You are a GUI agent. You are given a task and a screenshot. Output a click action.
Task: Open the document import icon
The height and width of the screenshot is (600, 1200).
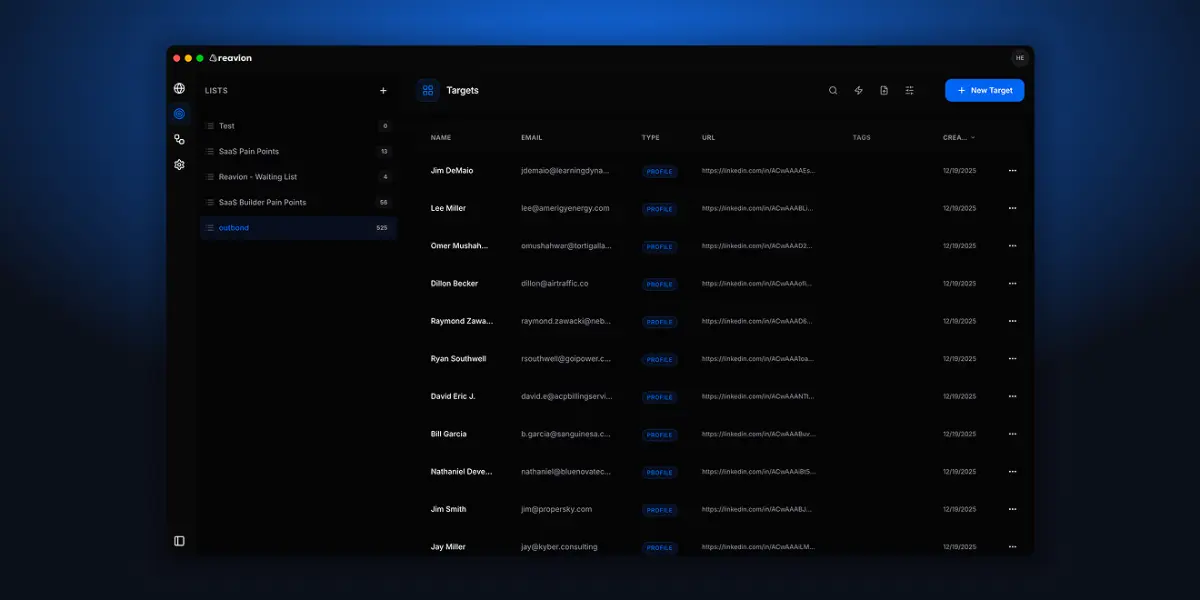coord(884,90)
